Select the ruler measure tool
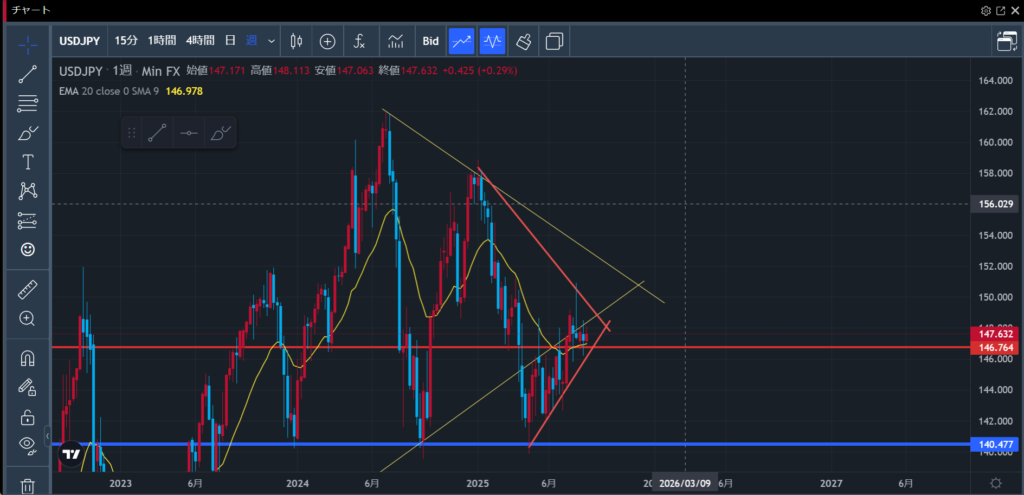This screenshot has width=1024, height=495. pyautogui.click(x=27, y=289)
